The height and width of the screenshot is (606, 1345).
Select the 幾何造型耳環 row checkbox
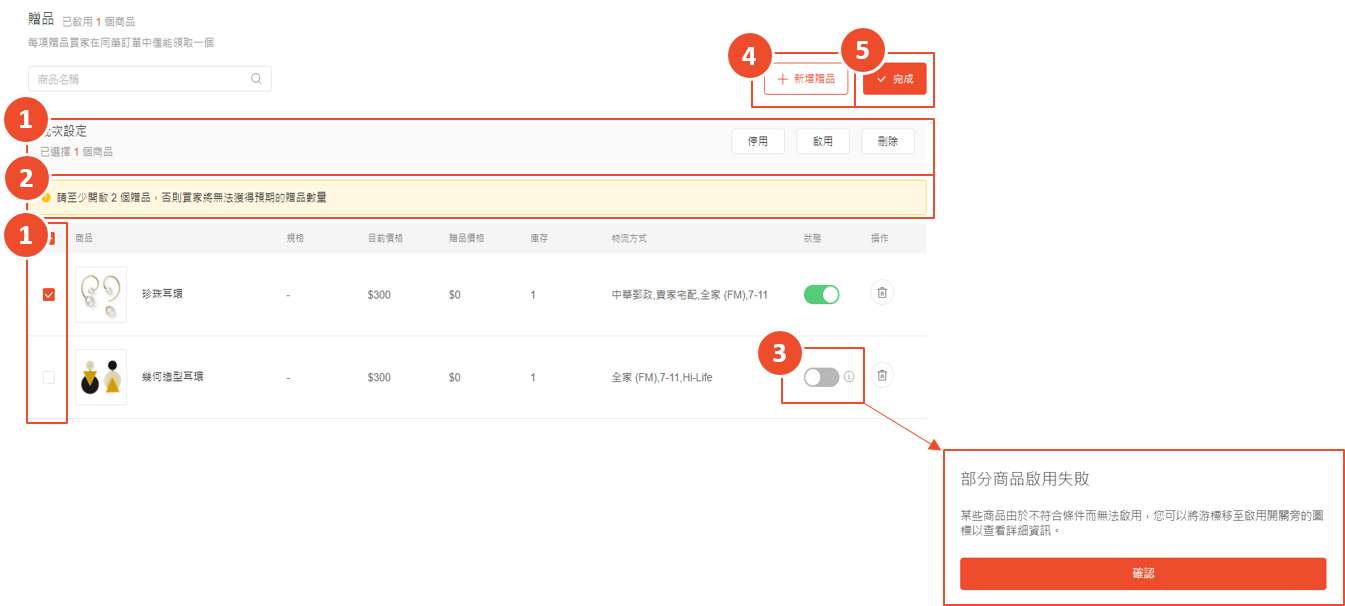(x=48, y=377)
